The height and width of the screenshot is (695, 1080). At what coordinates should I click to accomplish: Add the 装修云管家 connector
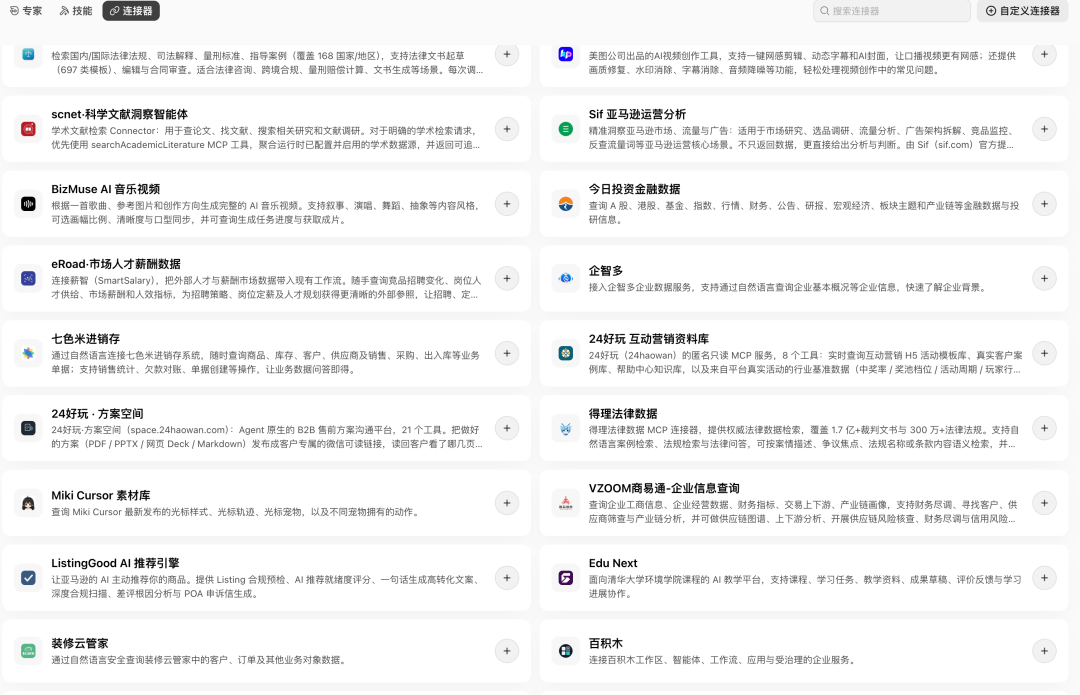(507, 651)
